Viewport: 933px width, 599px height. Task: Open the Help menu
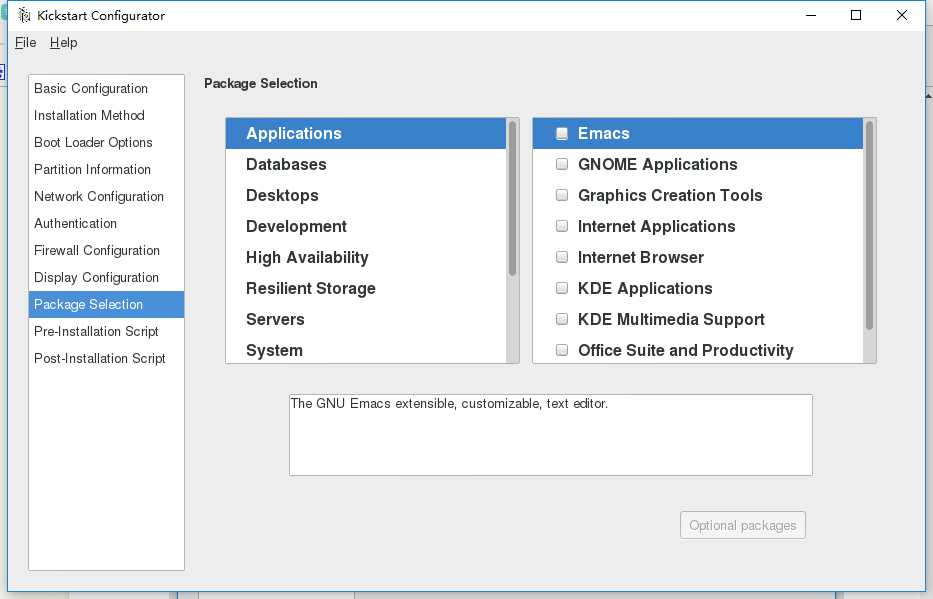[63, 42]
